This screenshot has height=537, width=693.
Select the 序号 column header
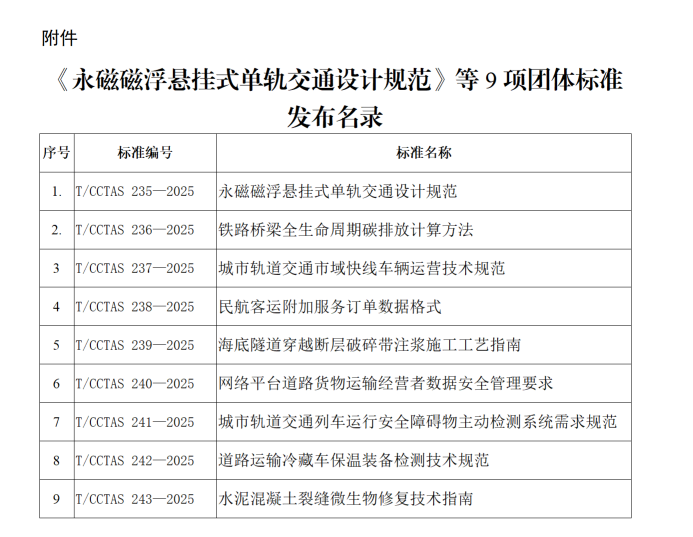(56, 153)
